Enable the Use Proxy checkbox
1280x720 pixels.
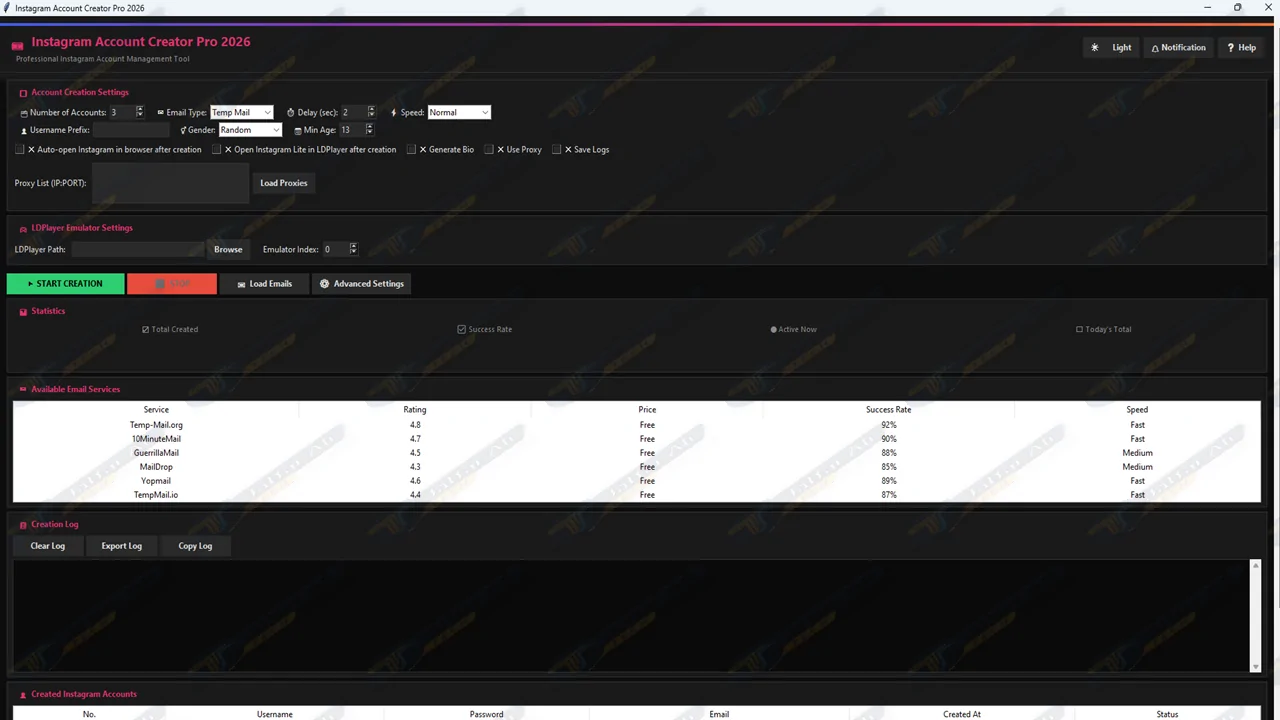(489, 150)
